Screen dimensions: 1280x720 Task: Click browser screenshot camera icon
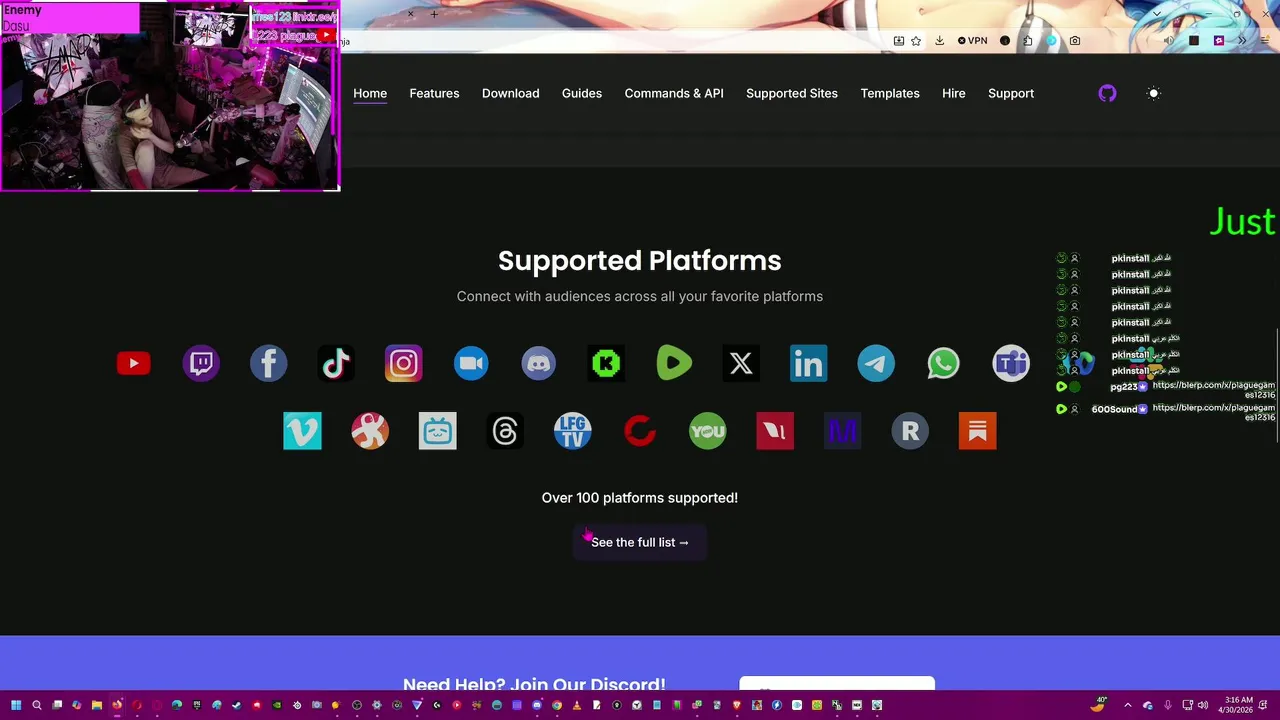click(1075, 41)
